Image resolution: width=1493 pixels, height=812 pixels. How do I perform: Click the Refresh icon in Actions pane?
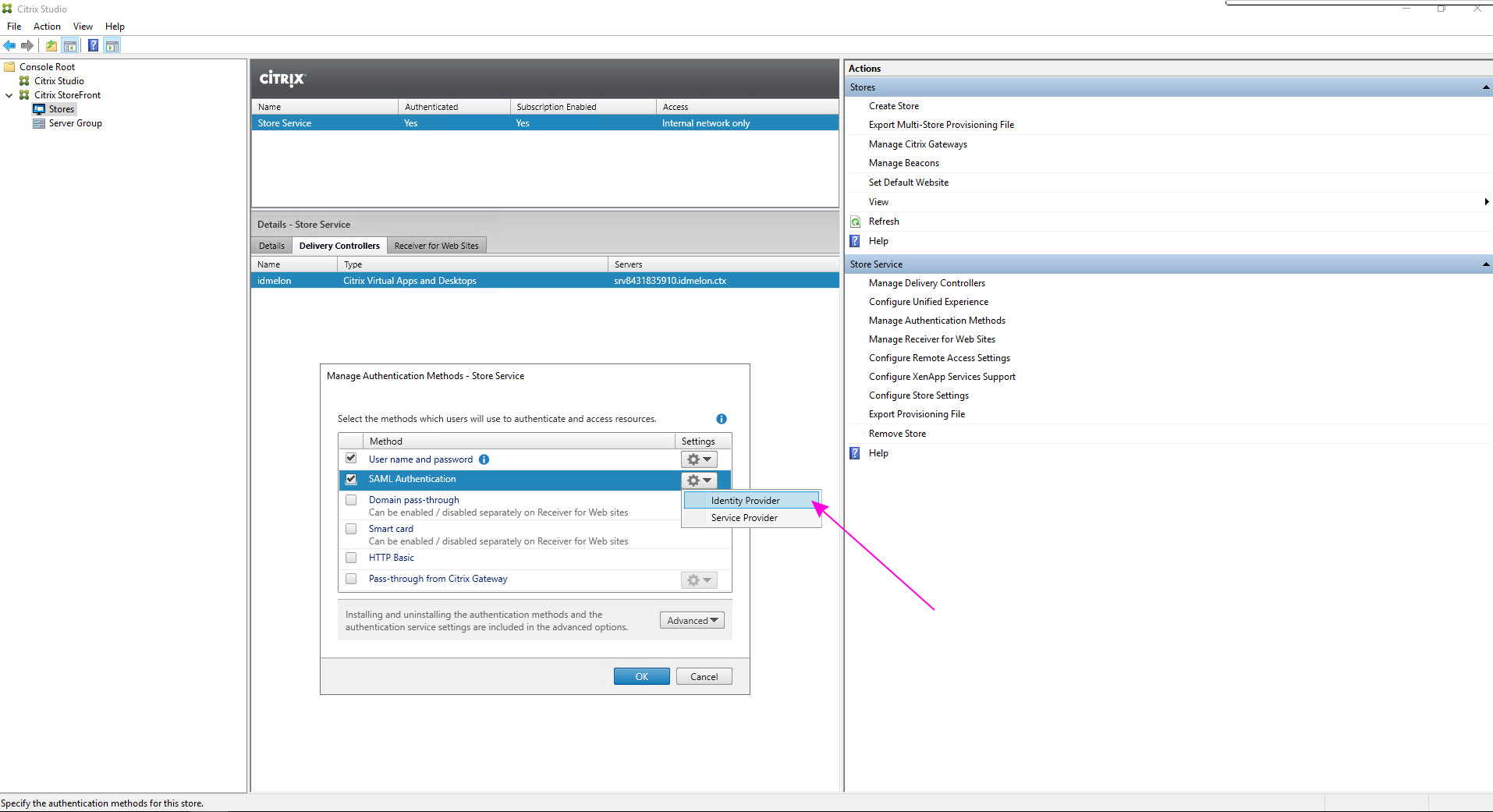click(856, 222)
